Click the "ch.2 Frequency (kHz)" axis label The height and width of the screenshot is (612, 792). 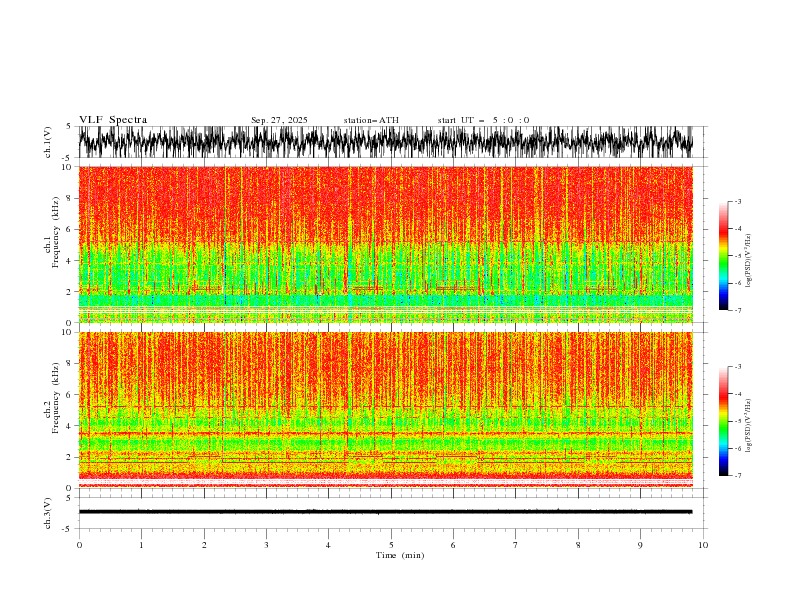point(52,397)
